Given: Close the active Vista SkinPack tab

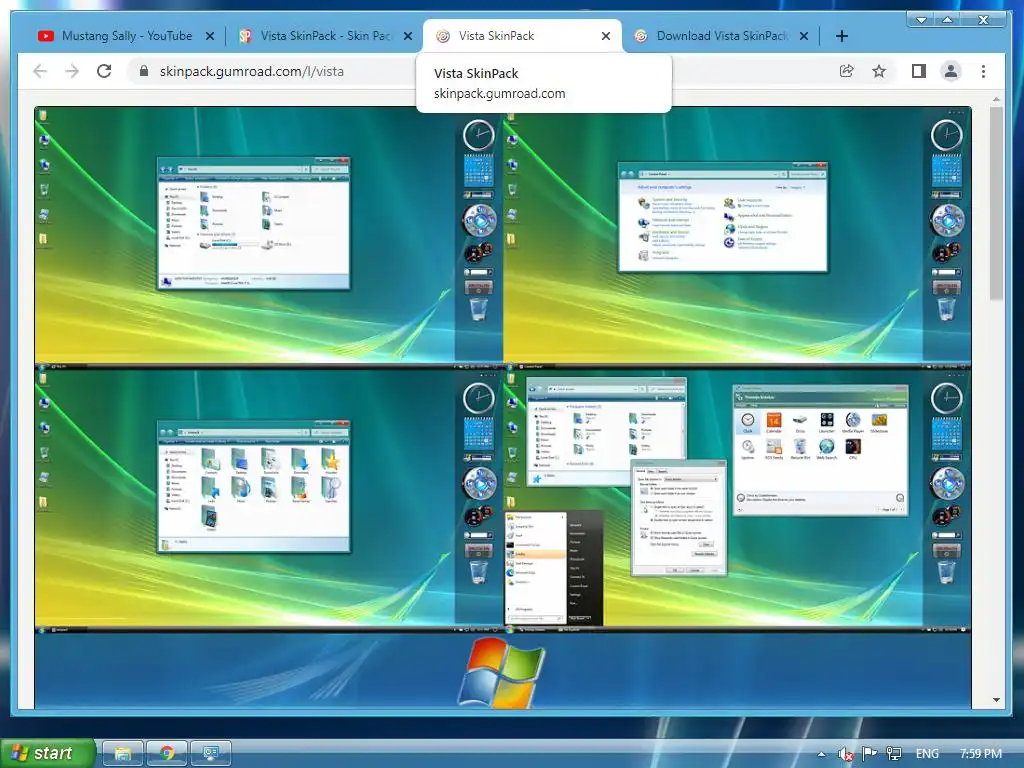Looking at the screenshot, I should click(606, 36).
